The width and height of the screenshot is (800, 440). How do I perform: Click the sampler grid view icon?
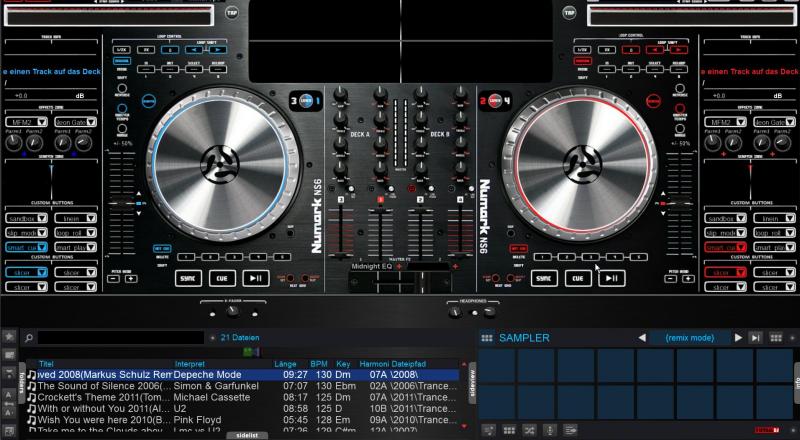tap(487, 338)
